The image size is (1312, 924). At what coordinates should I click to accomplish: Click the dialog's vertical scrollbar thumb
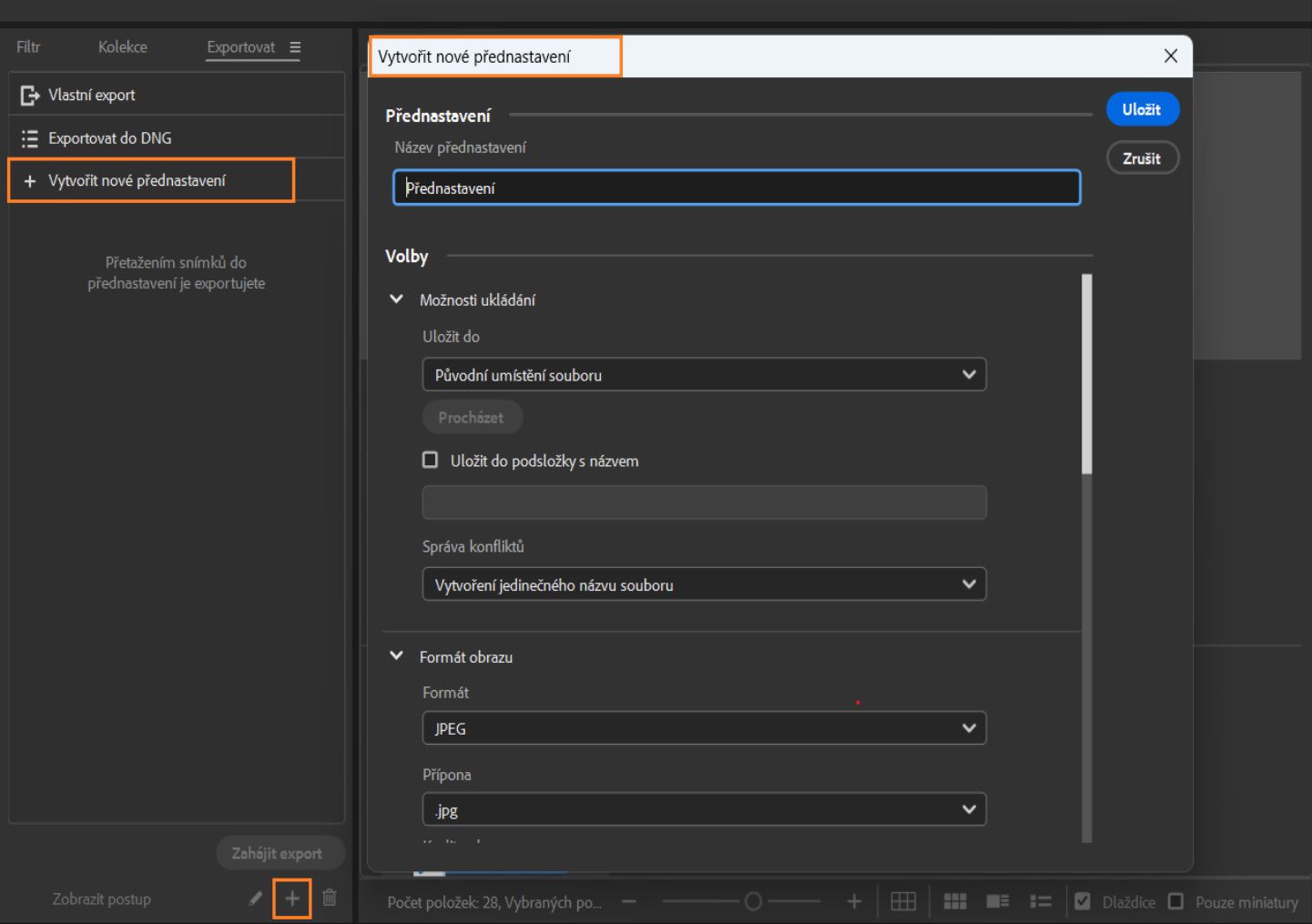1086,374
